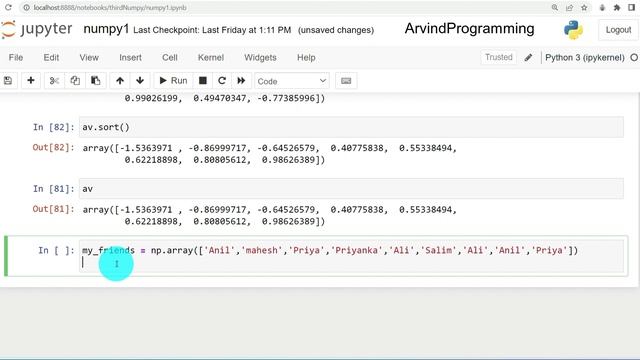
Task: Open the Insert menu
Action: pyautogui.click(x=130, y=58)
